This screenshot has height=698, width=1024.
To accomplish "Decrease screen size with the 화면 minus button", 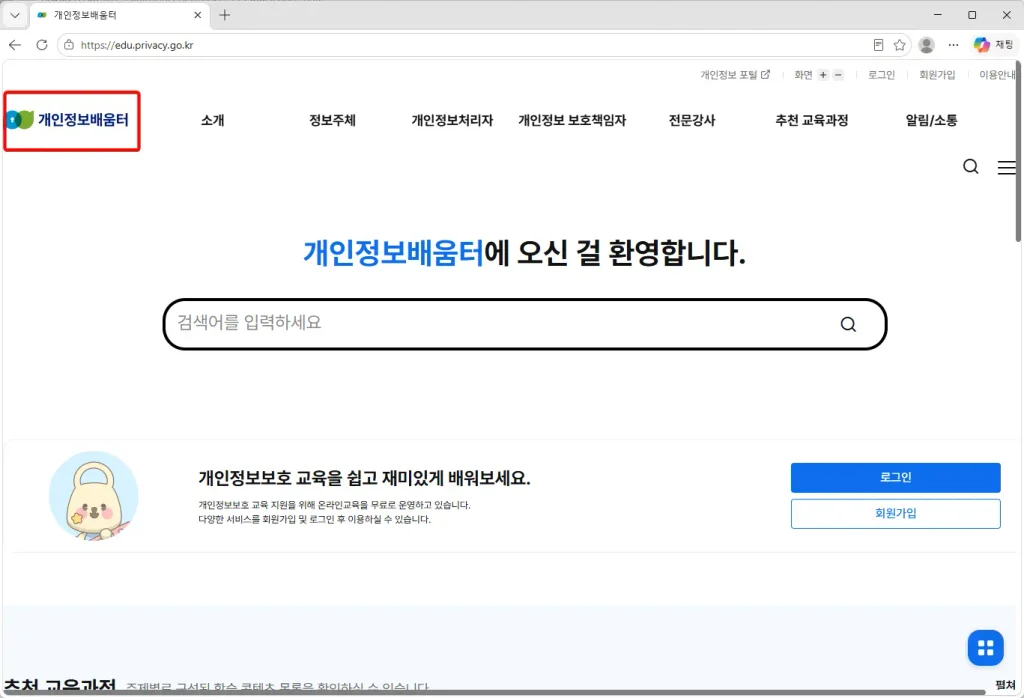I will click(838, 75).
